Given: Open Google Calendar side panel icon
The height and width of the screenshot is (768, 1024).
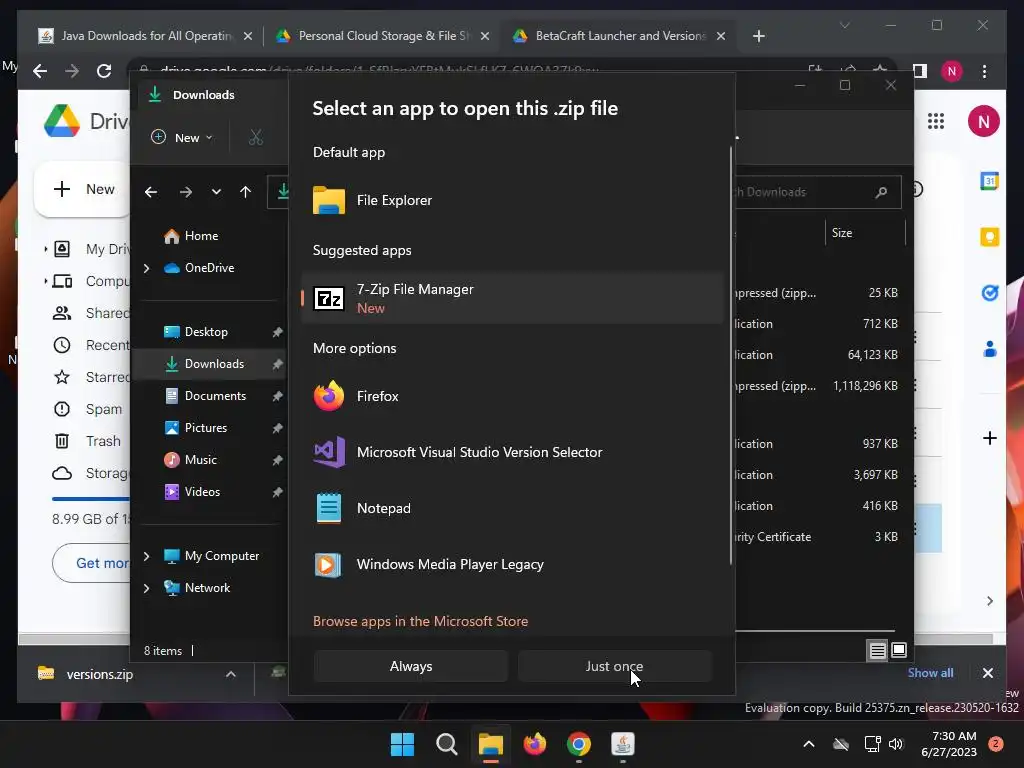Looking at the screenshot, I should (989, 181).
